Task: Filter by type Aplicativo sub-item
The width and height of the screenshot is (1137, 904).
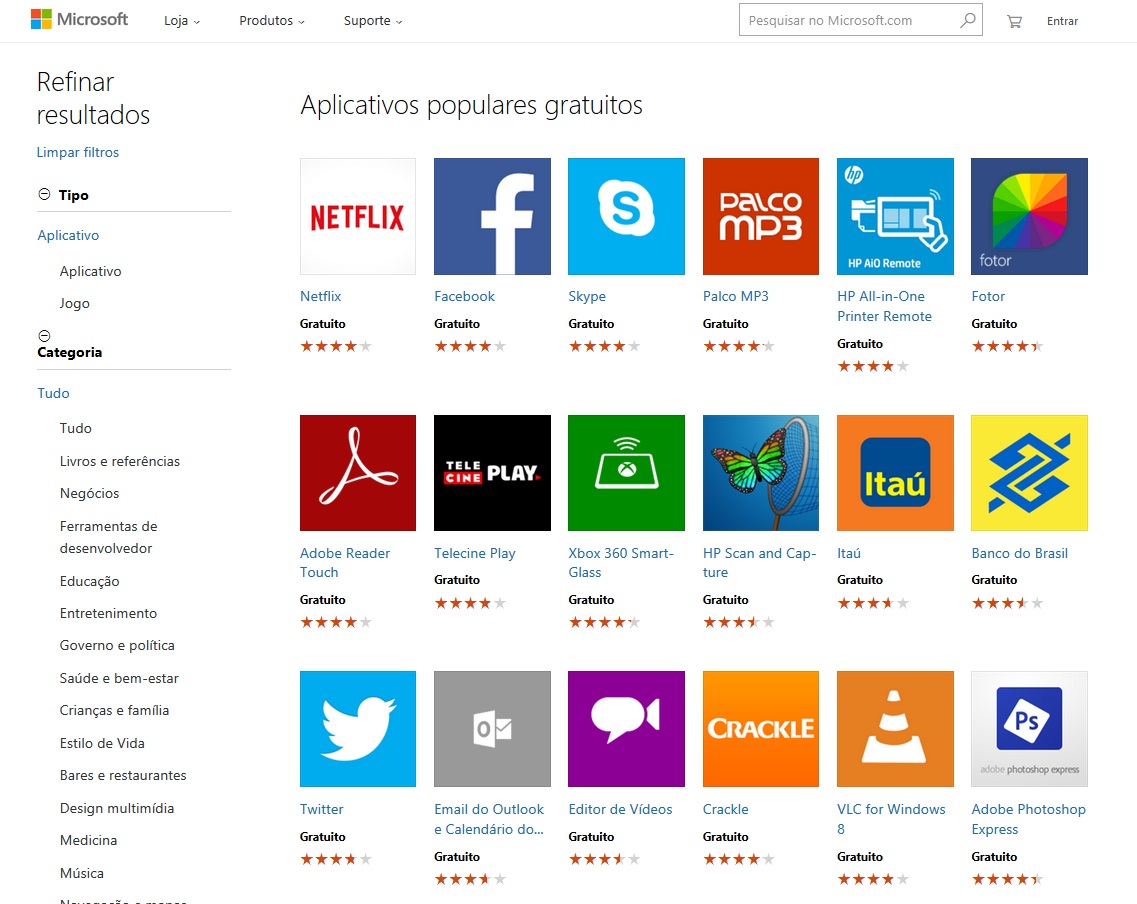Action: pos(91,271)
